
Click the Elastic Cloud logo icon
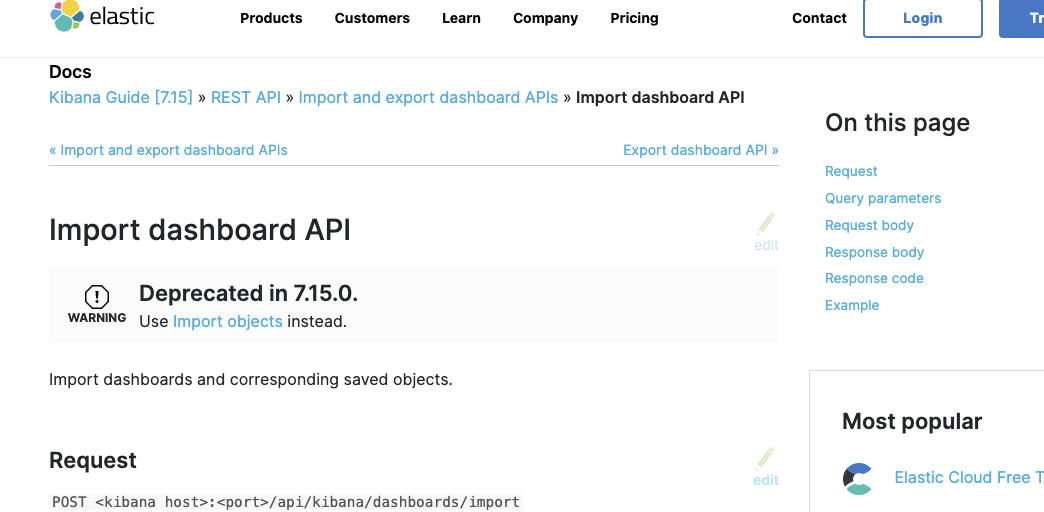(x=858, y=479)
